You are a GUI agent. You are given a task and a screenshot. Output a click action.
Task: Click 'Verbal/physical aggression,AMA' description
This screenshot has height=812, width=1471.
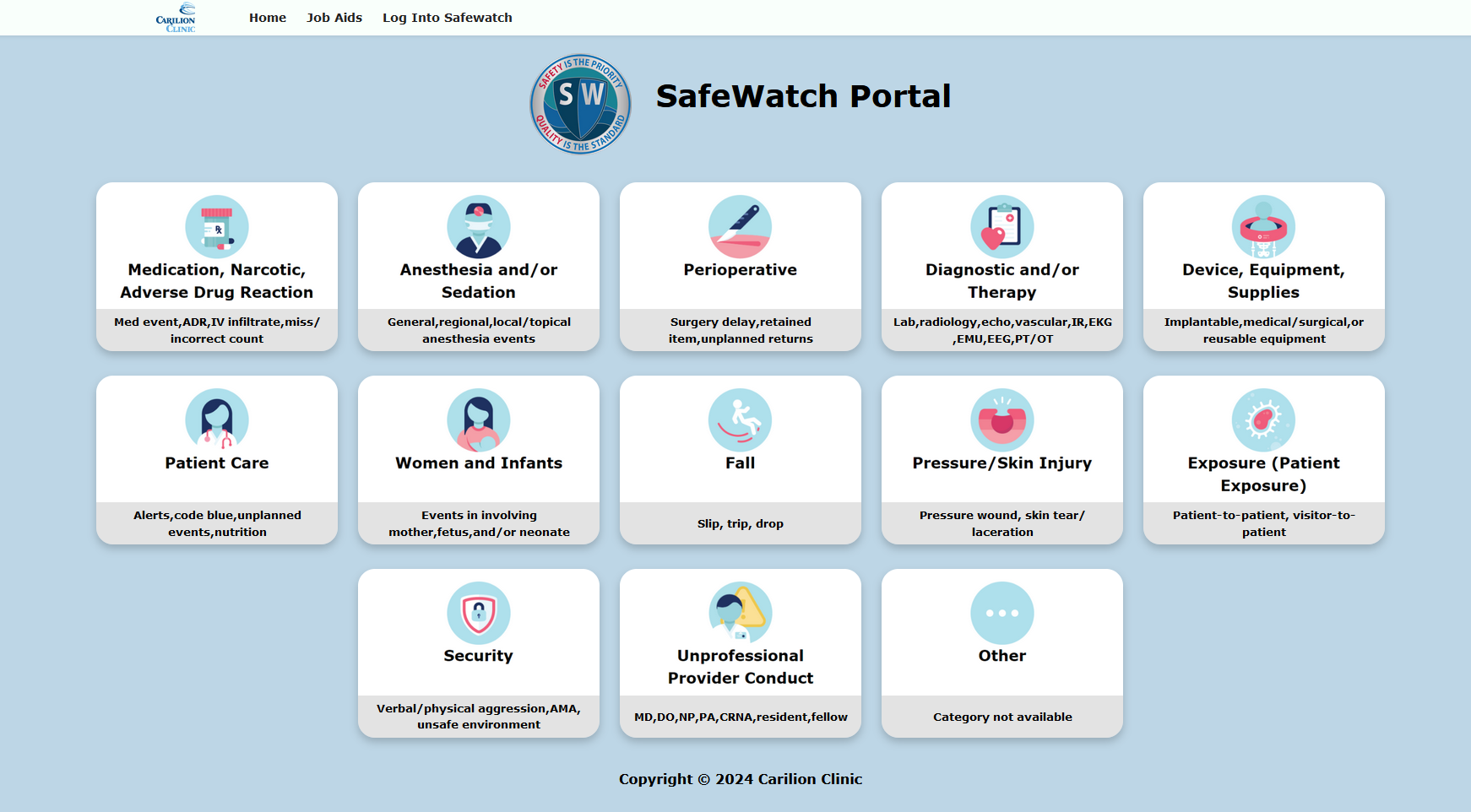479,717
